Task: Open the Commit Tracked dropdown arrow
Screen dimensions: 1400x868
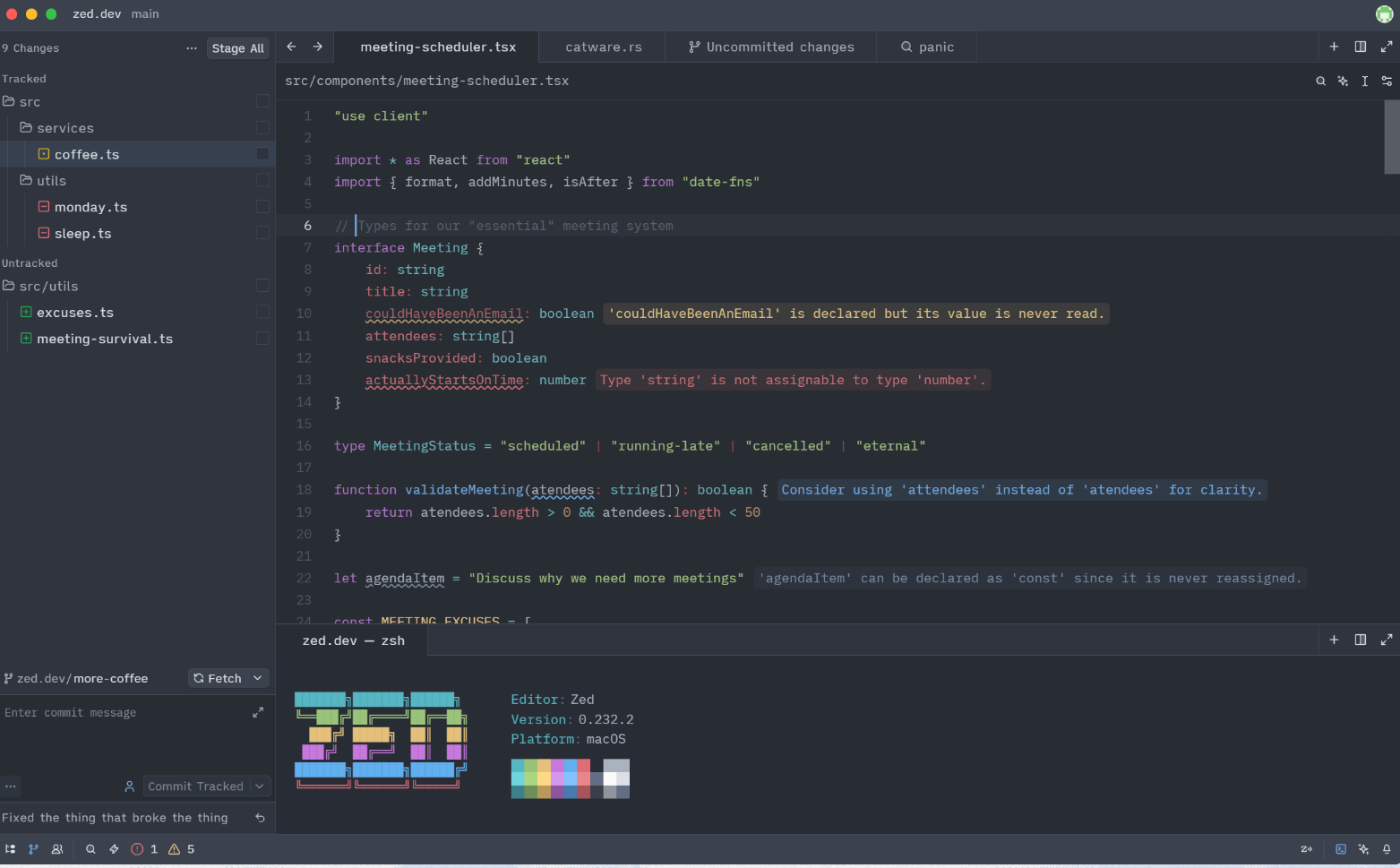Action: [260, 786]
